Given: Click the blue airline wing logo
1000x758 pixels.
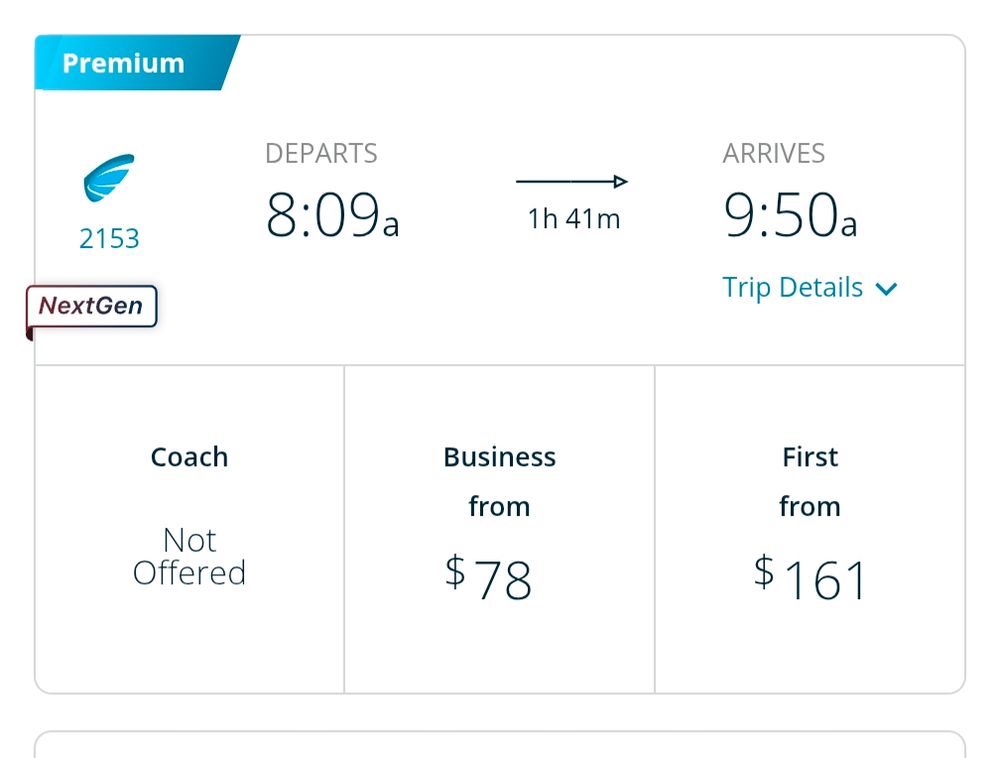Looking at the screenshot, I should 108,179.
